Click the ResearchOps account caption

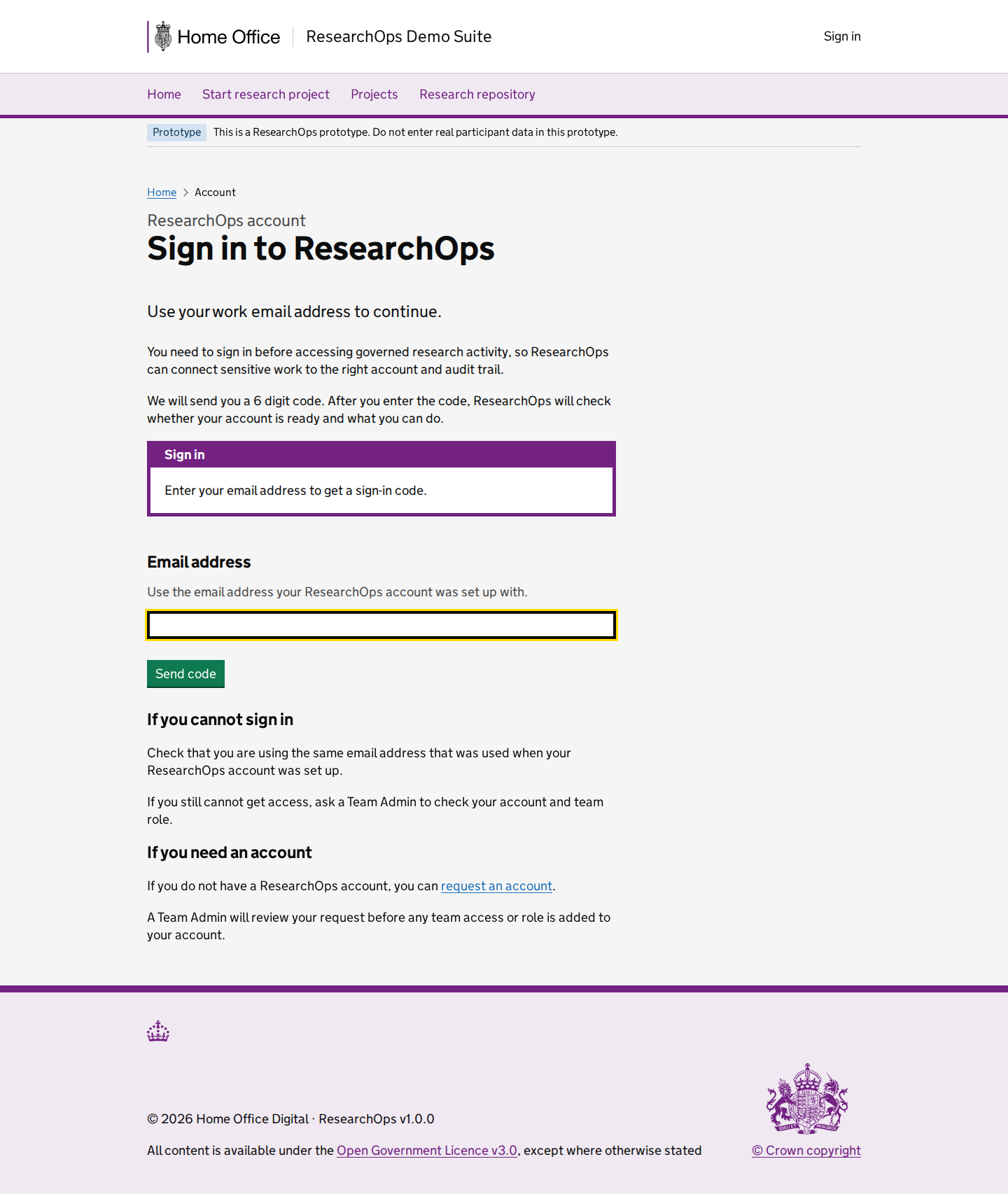point(226,220)
